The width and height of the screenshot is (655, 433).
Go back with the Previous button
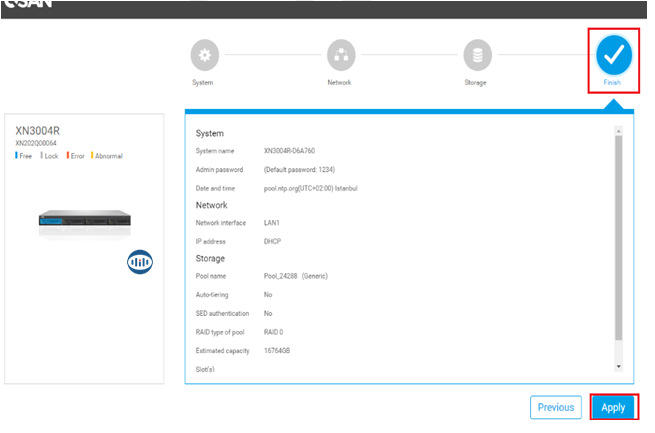coord(556,407)
